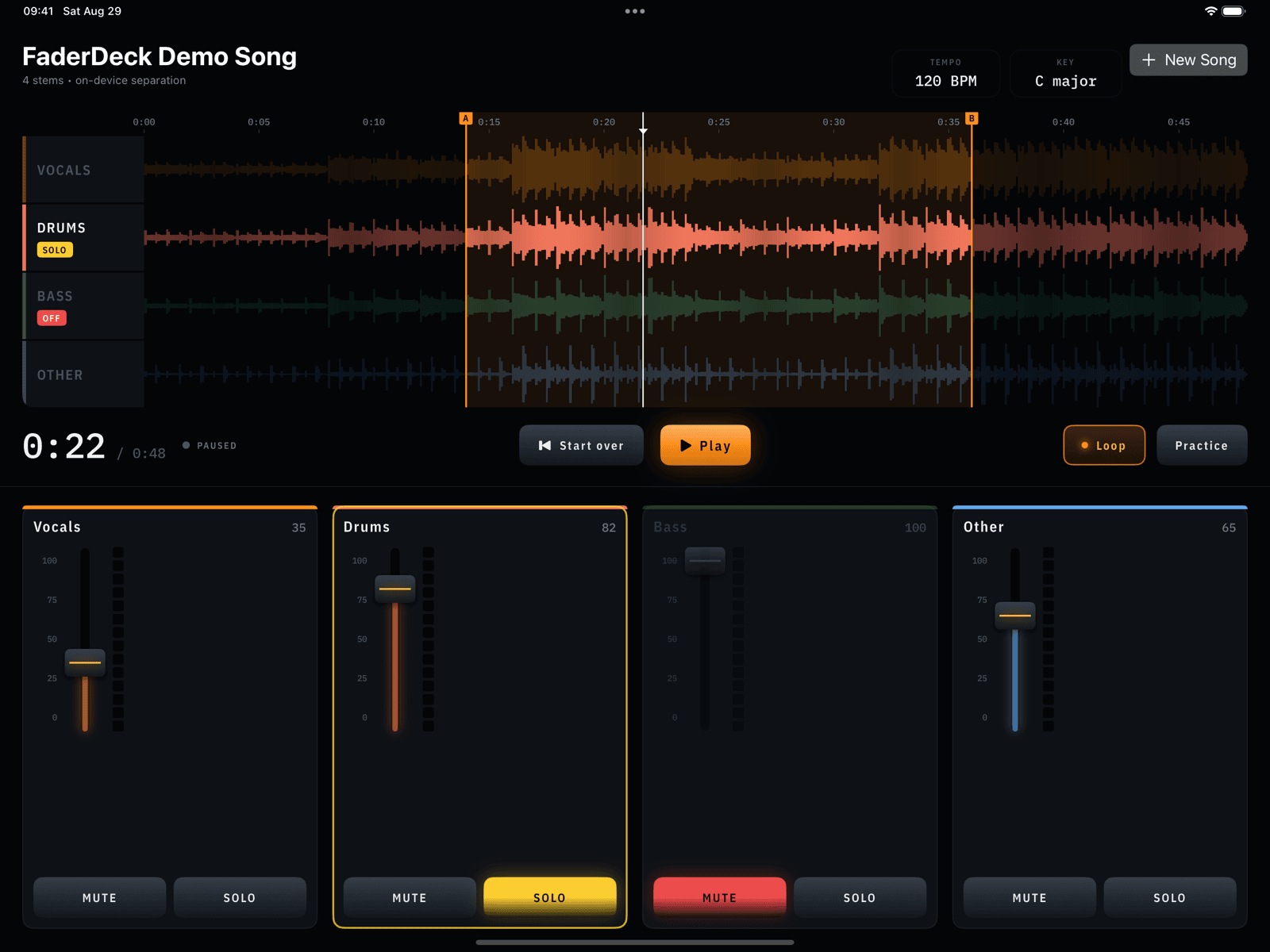Image resolution: width=1270 pixels, height=952 pixels.
Task: Select the VOCALS track label
Action: click(83, 170)
